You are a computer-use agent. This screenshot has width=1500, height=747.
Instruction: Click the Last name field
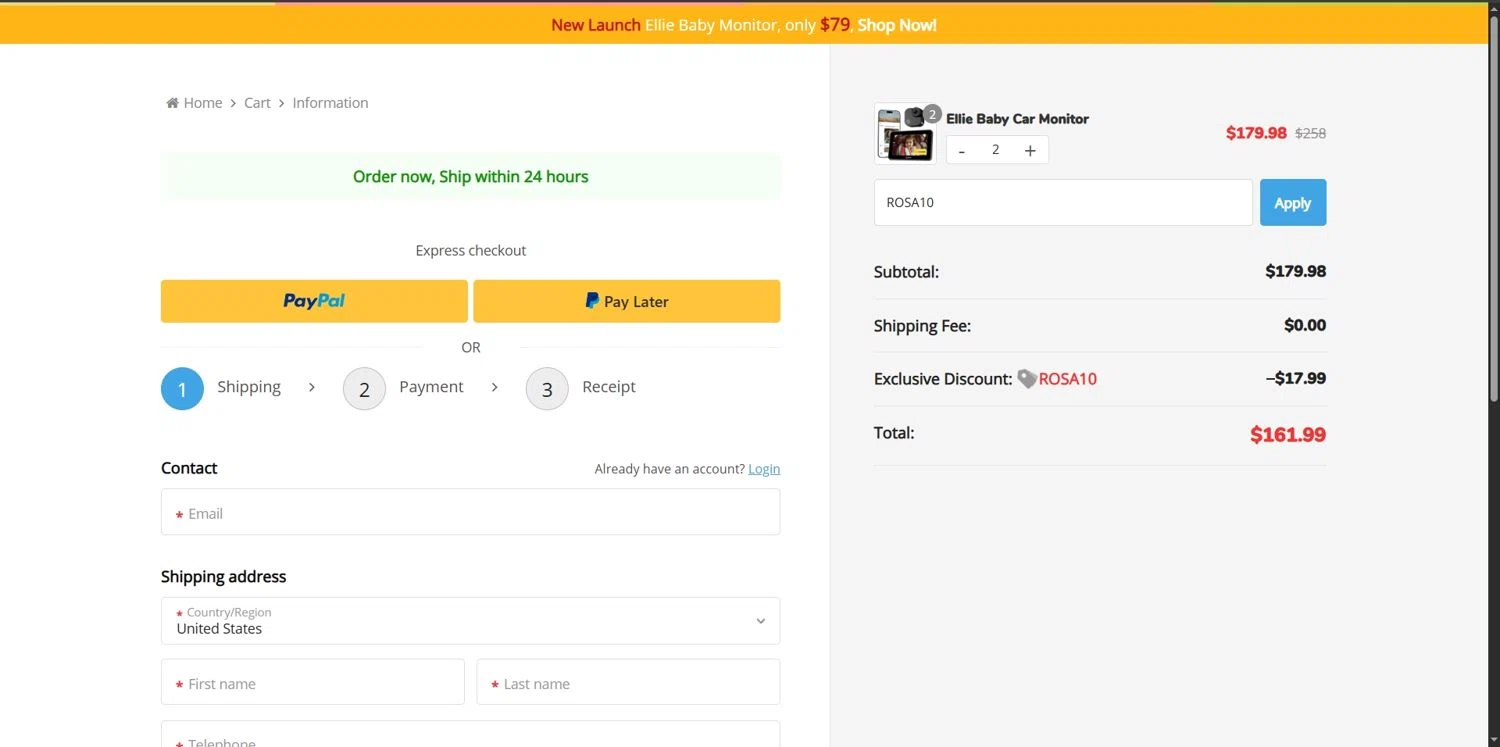[628, 682]
